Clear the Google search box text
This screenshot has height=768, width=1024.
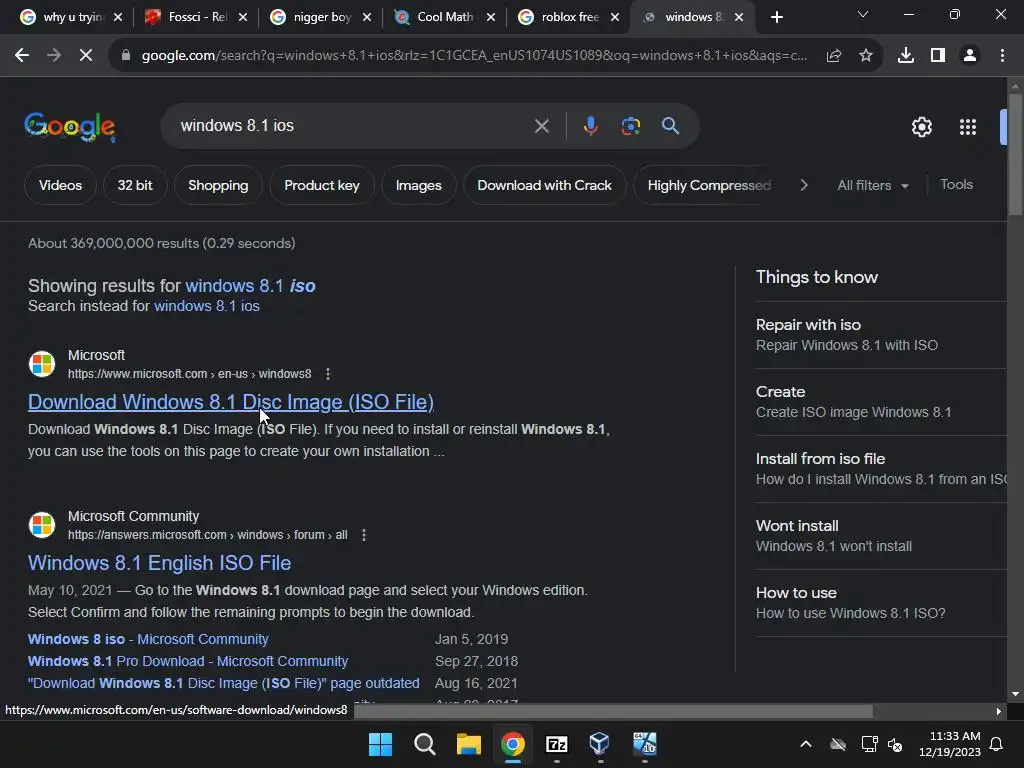point(541,126)
